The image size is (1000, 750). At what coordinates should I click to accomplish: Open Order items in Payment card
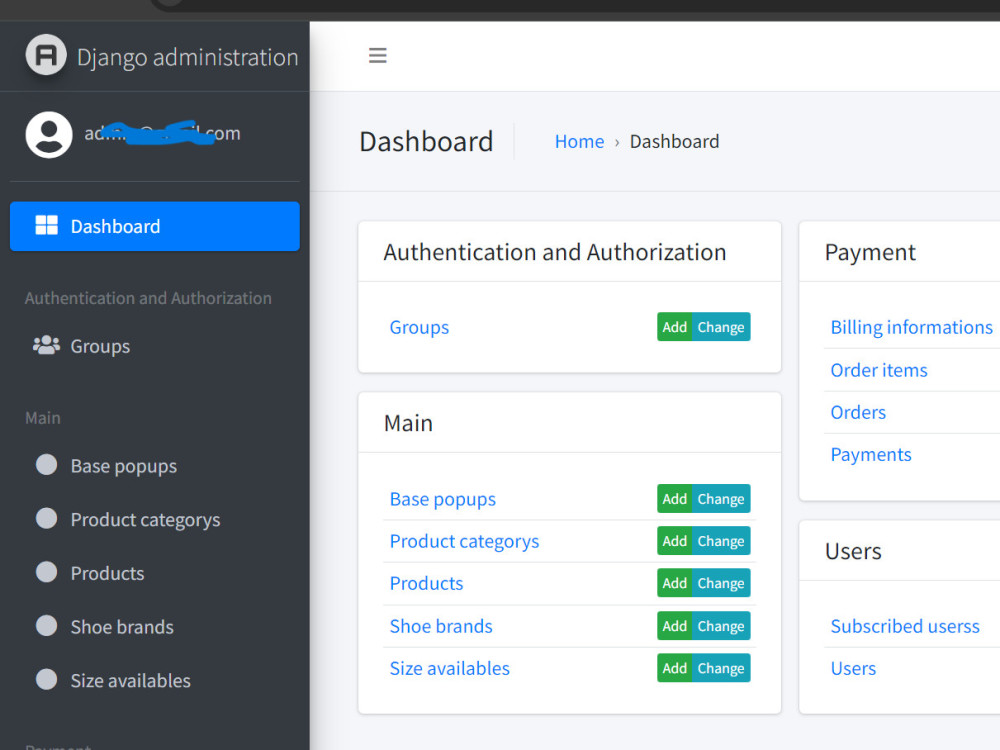point(879,370)
